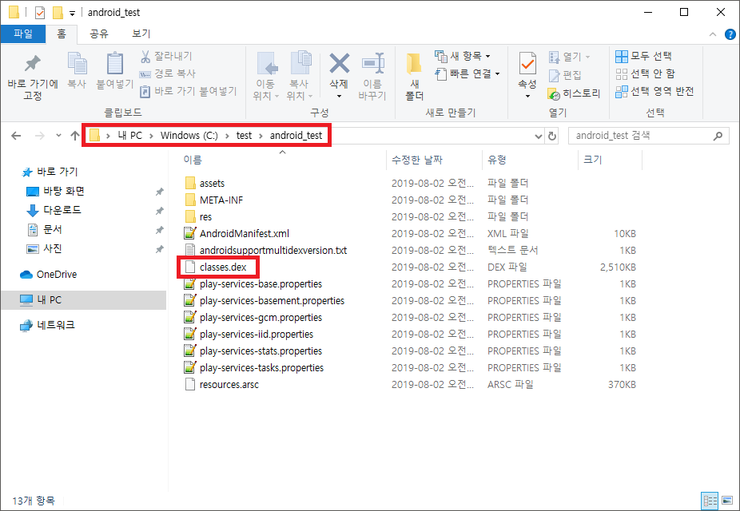Click the up-directory arrow icon

click(x=75, y=135)
